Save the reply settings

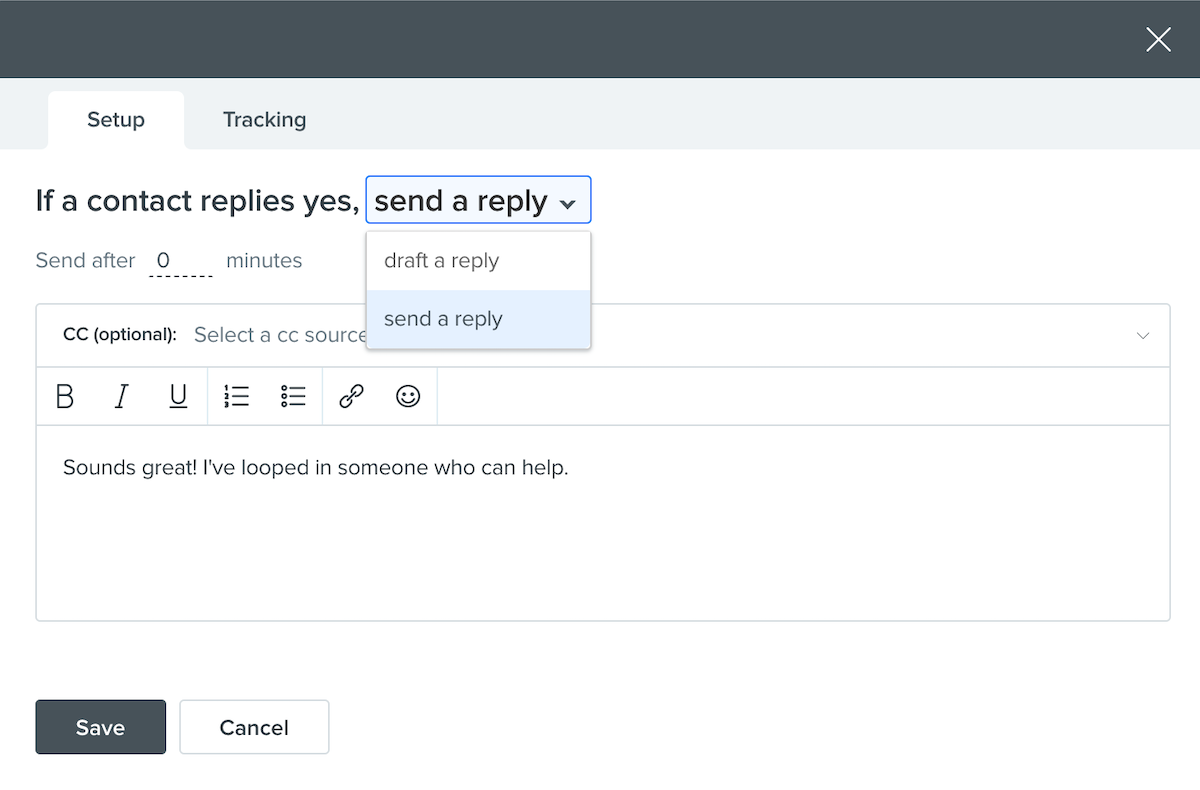tap(101, 727)
